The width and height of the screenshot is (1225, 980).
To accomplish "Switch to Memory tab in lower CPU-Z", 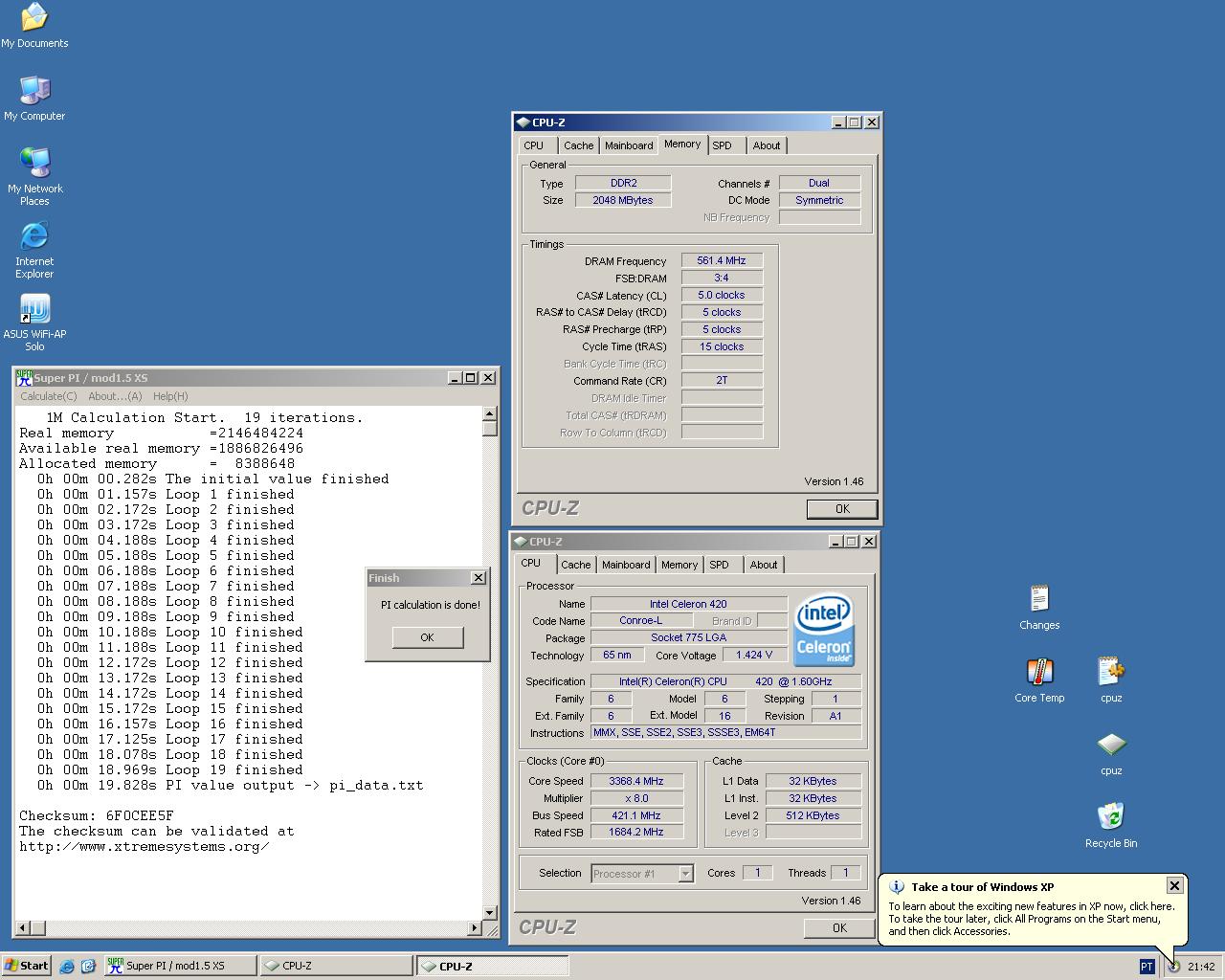I will tap(679, 565).
